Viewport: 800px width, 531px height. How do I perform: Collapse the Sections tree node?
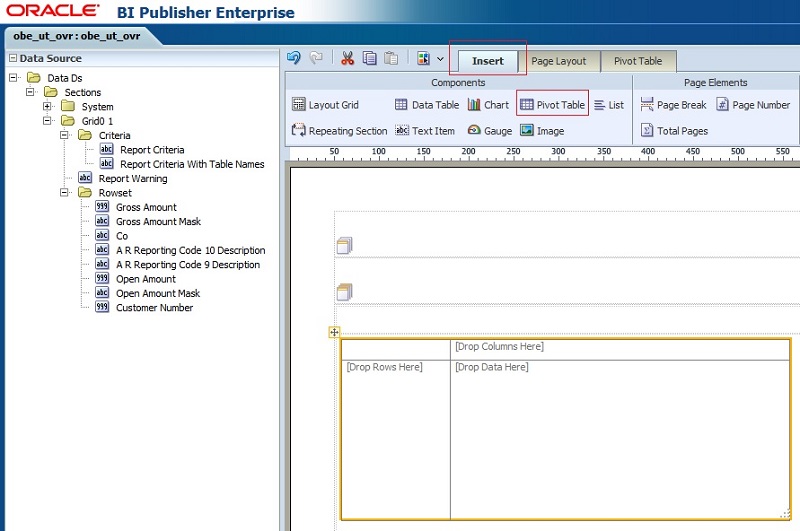point(30,92)
